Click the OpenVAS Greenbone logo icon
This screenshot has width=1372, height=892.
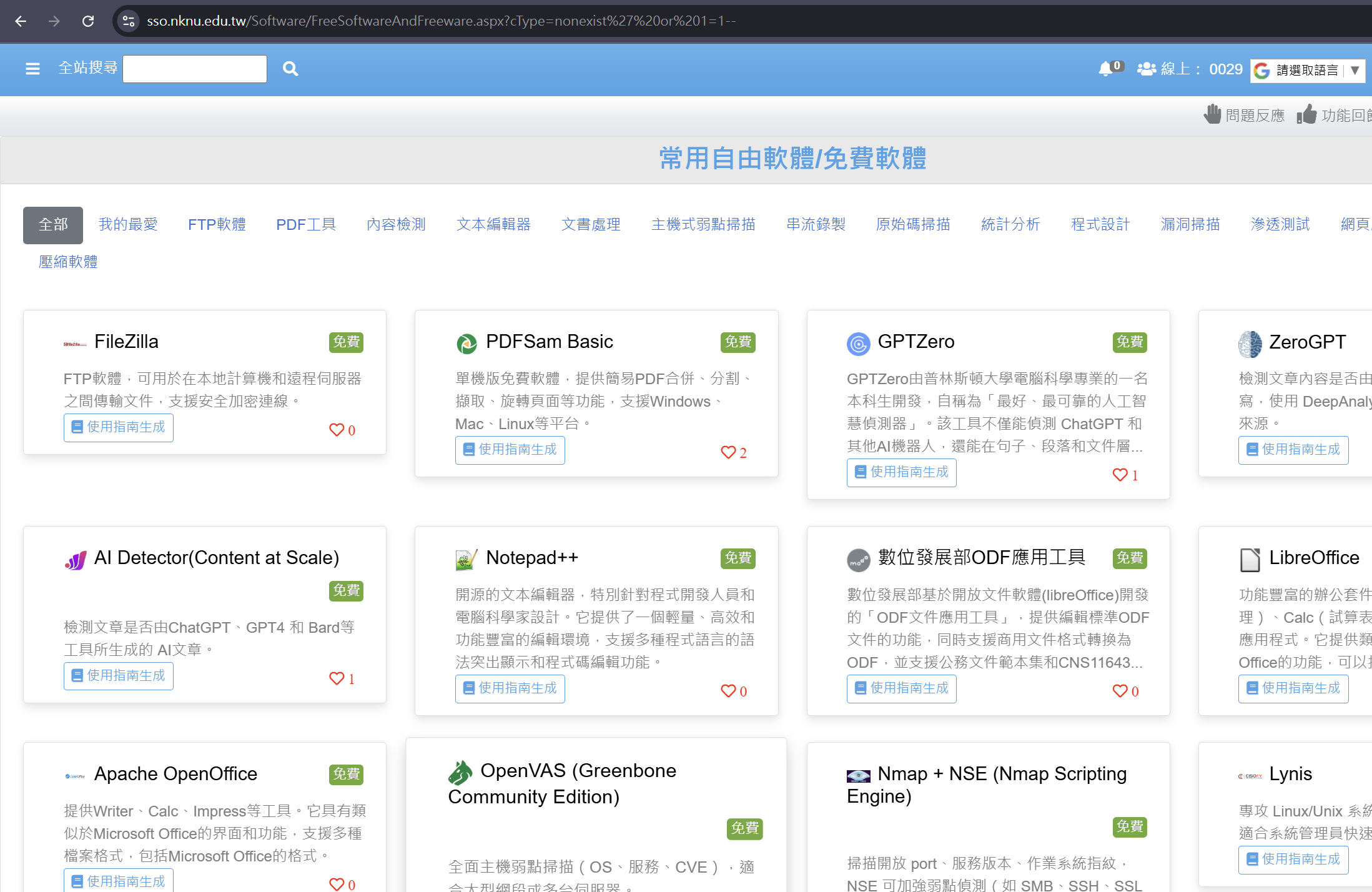(x=460, y=773)
